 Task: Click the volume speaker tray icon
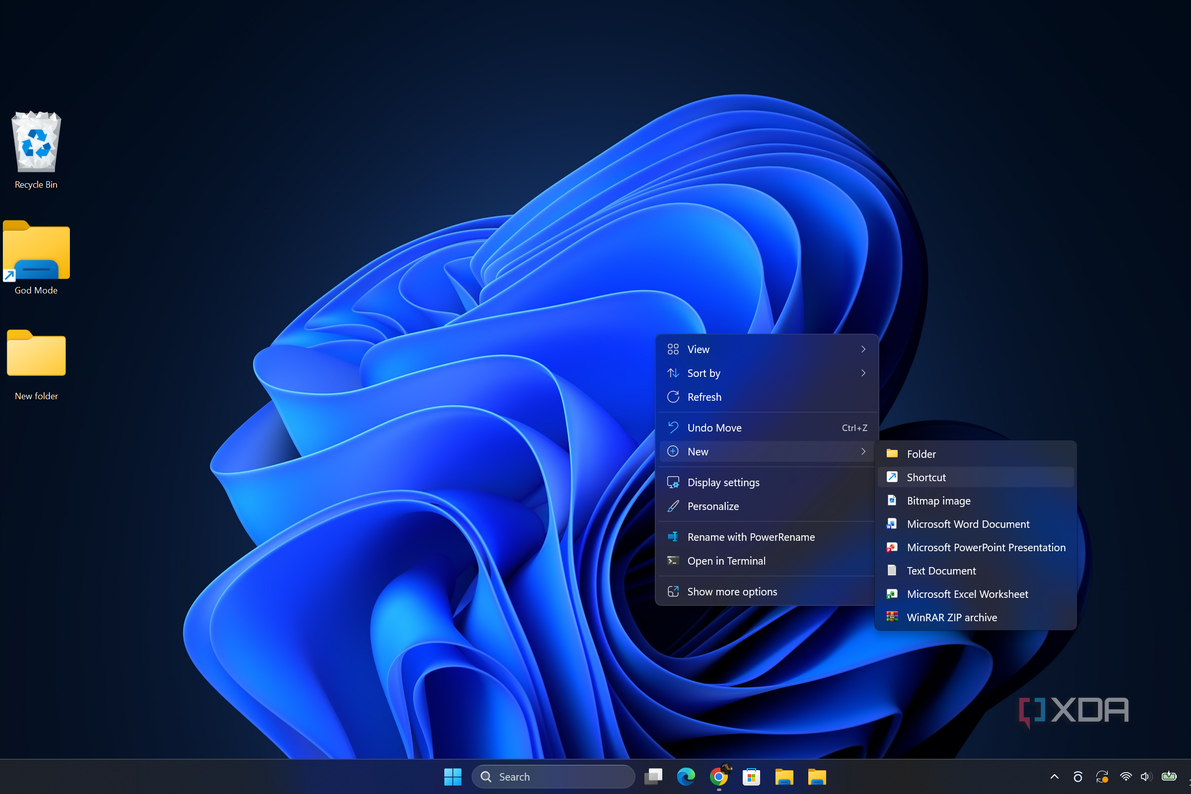1145,777
